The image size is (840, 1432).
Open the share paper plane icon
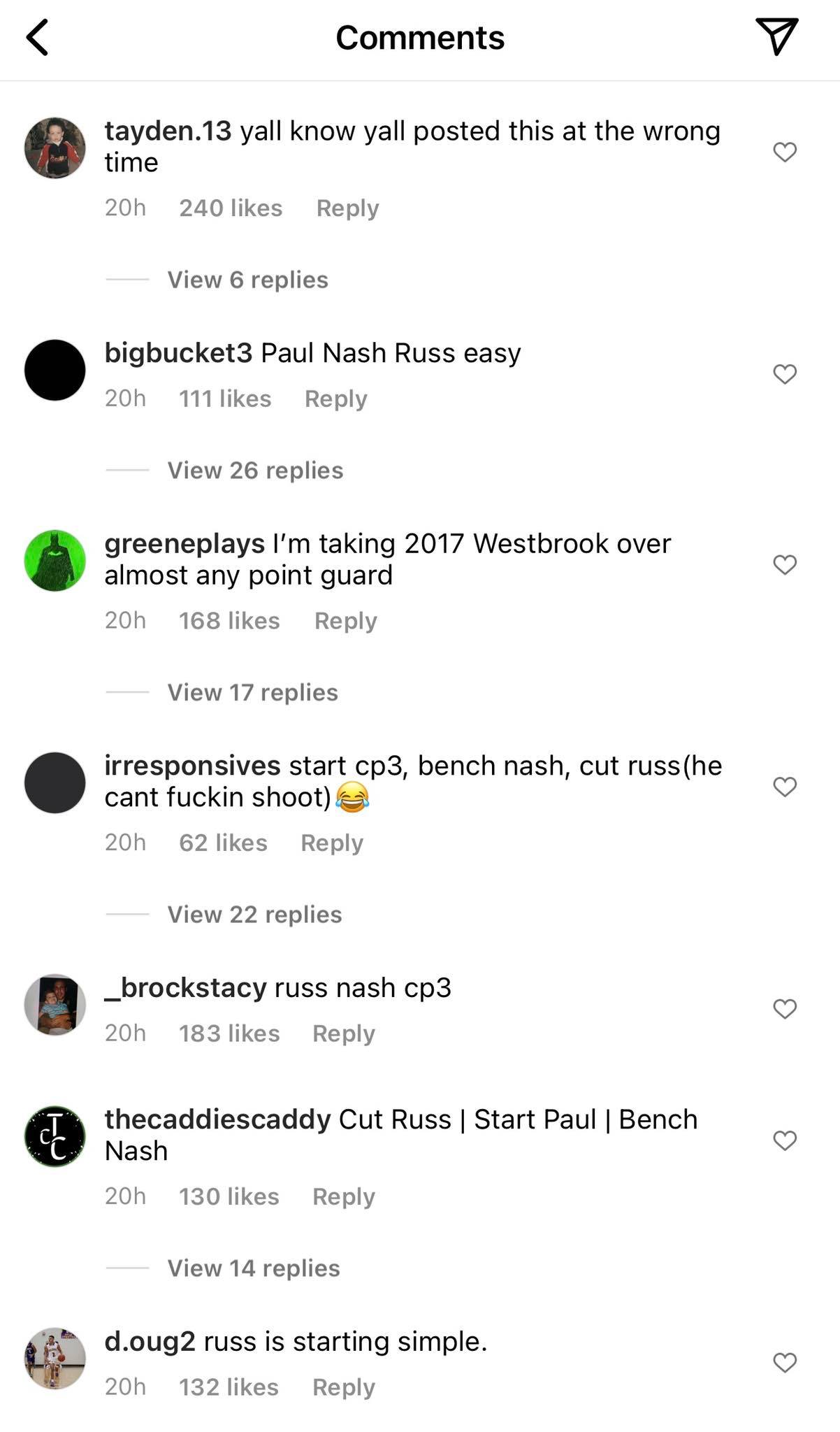(x=776, y=36)
